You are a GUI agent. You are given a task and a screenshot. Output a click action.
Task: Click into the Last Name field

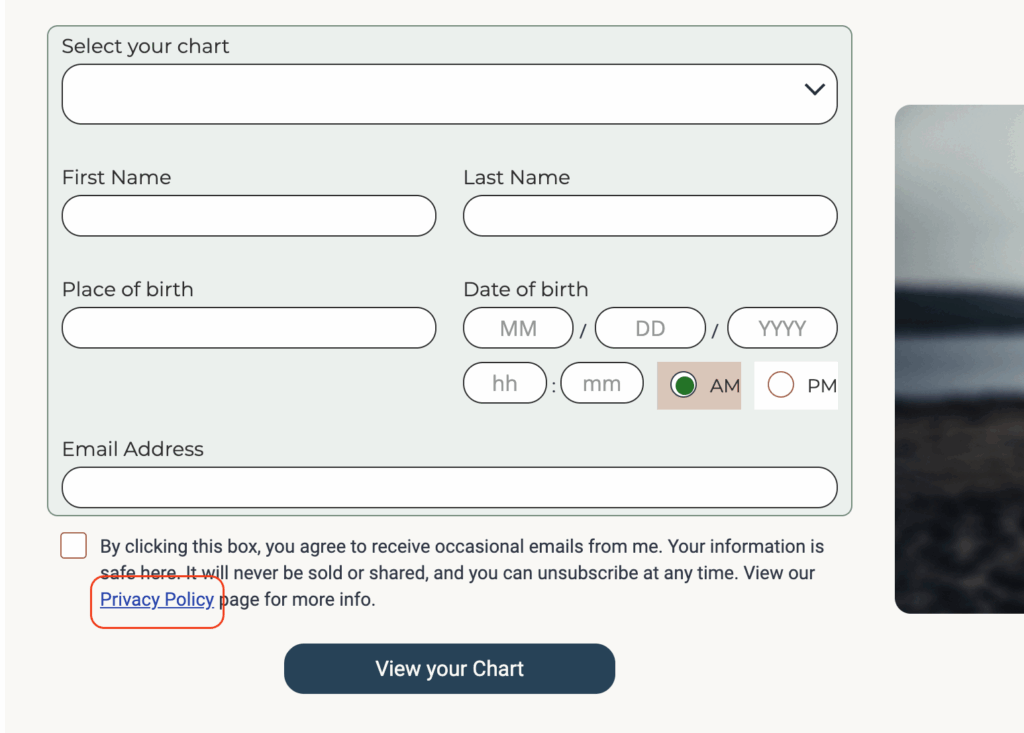pos(650,216)
